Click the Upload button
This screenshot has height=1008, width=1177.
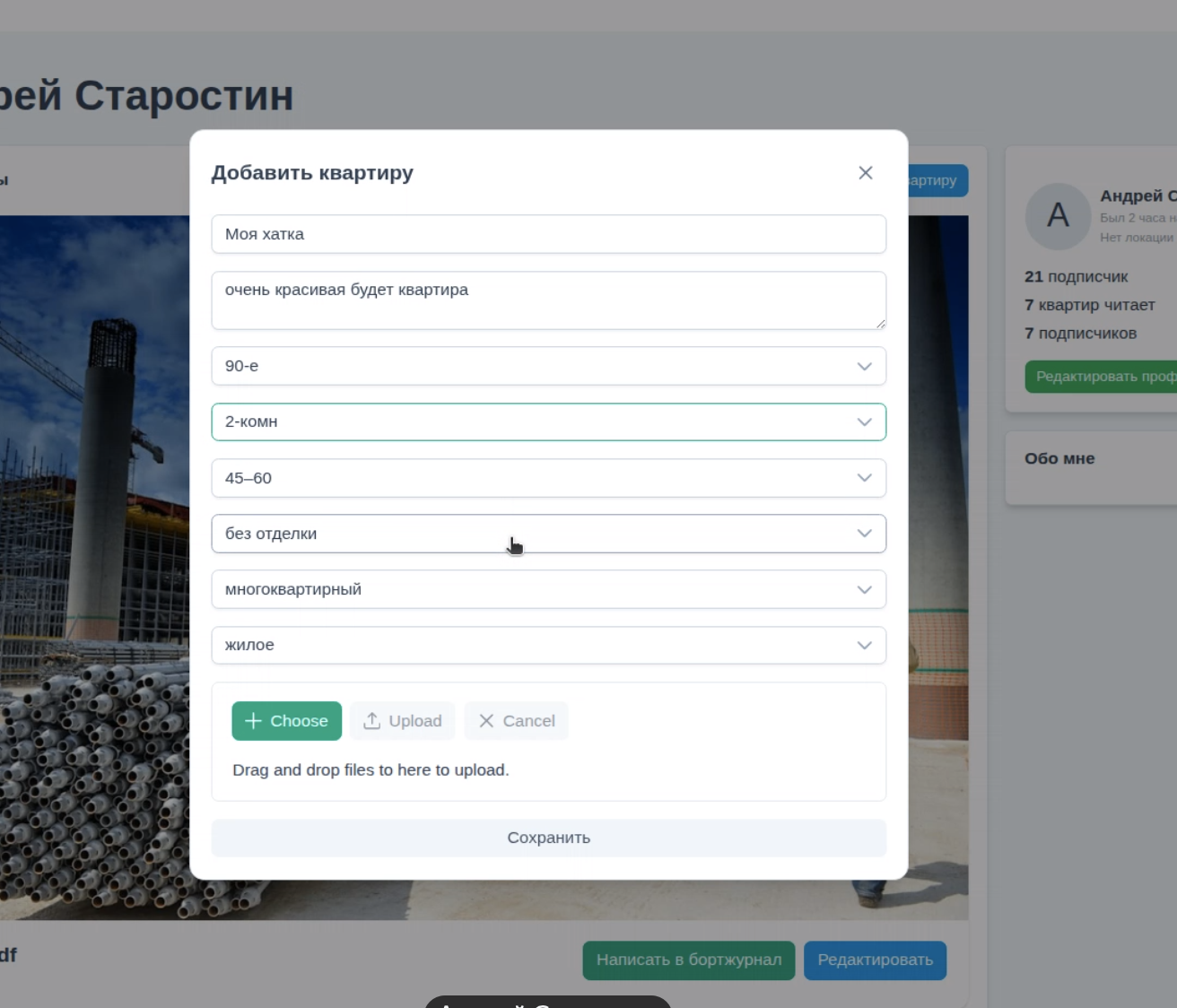coord(403,721)
